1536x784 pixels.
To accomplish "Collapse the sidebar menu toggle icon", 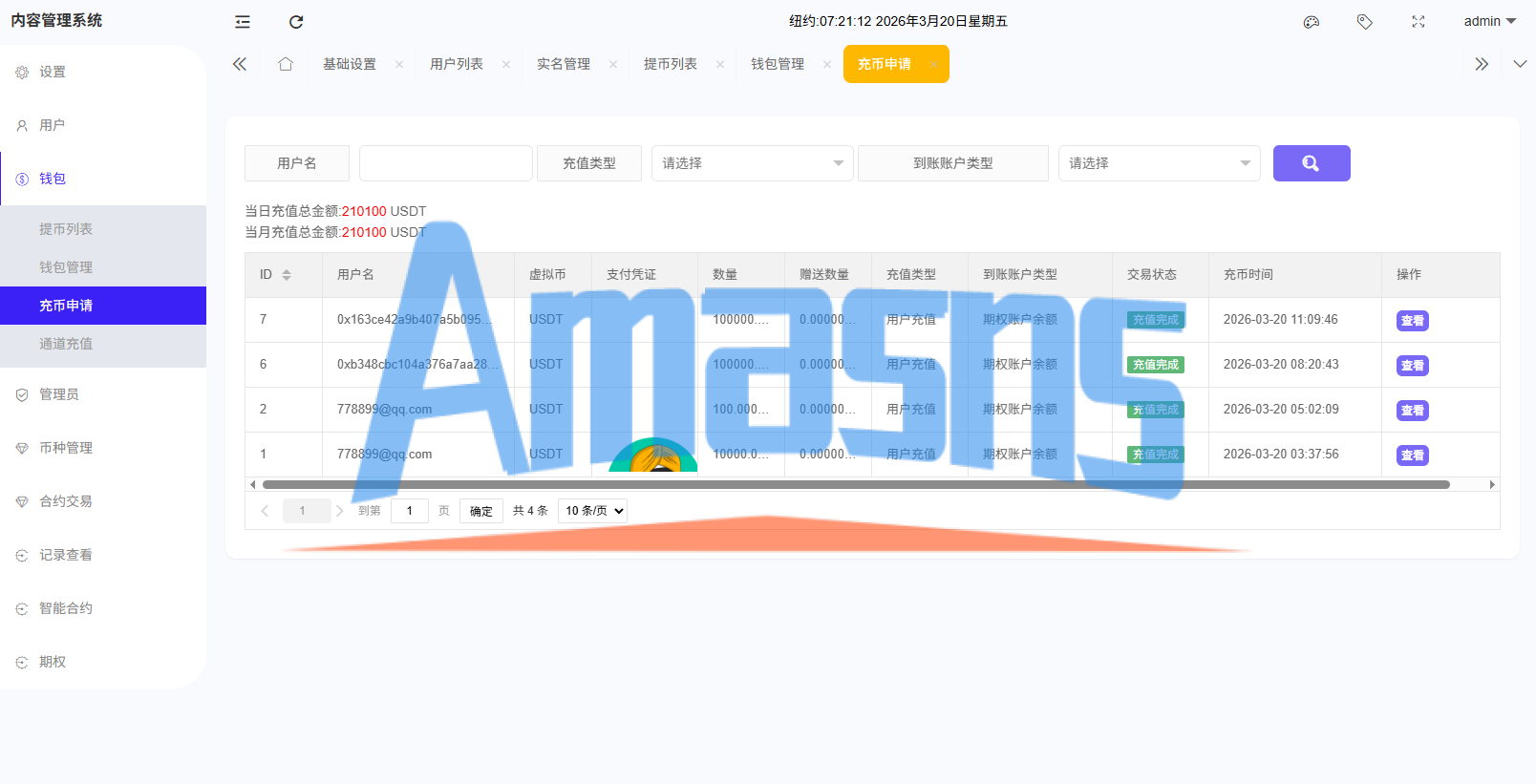I will pyautogui.click(x=243, y=22).
